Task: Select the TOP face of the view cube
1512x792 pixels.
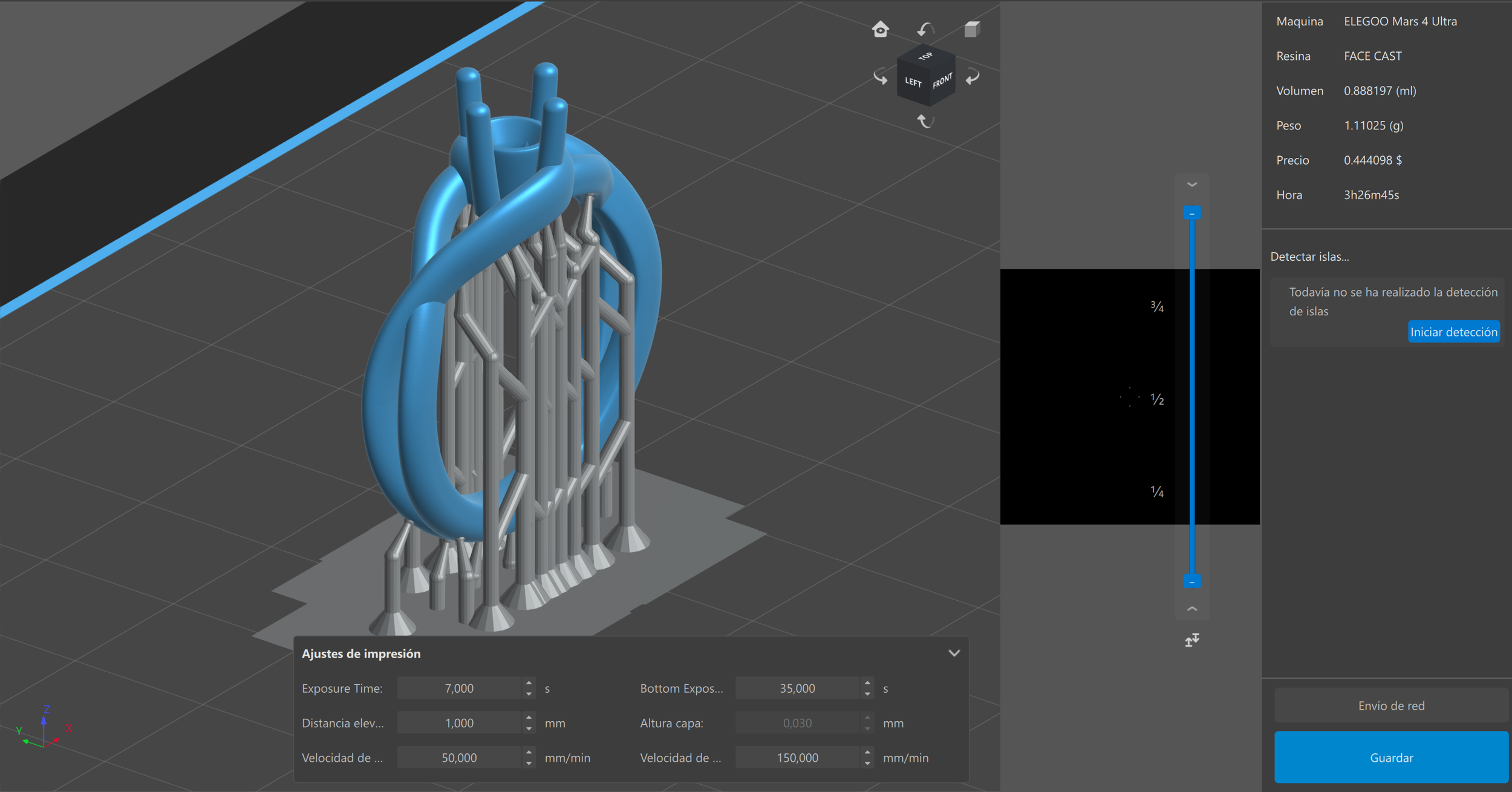Action: (925, 55)
